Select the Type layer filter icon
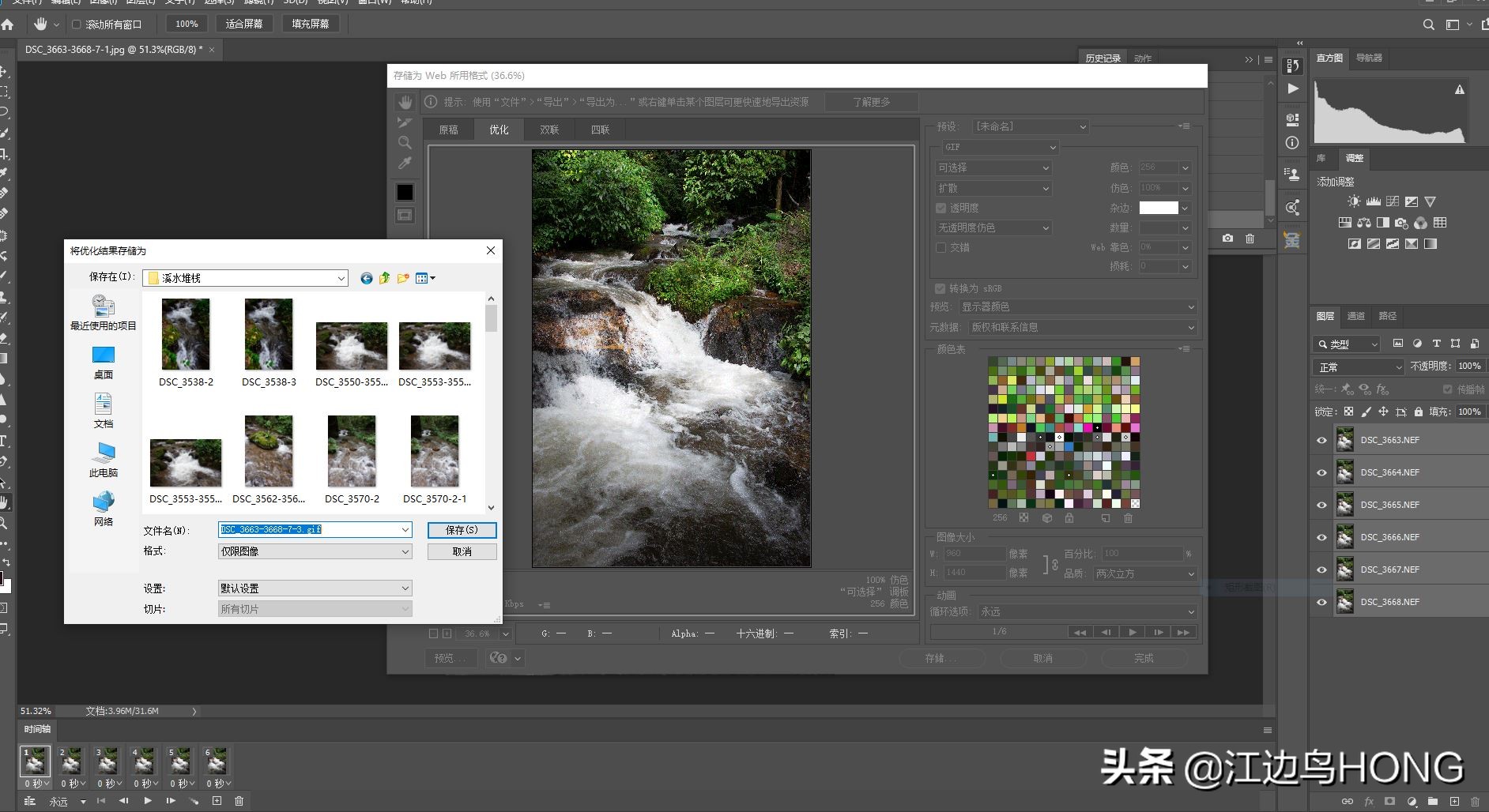1489x812 pixels. point(1436,344)
